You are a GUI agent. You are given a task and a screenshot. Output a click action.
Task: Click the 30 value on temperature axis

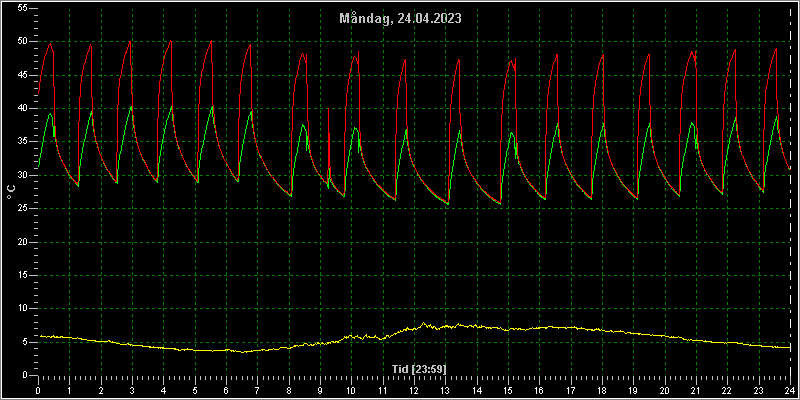click(23, 175)
